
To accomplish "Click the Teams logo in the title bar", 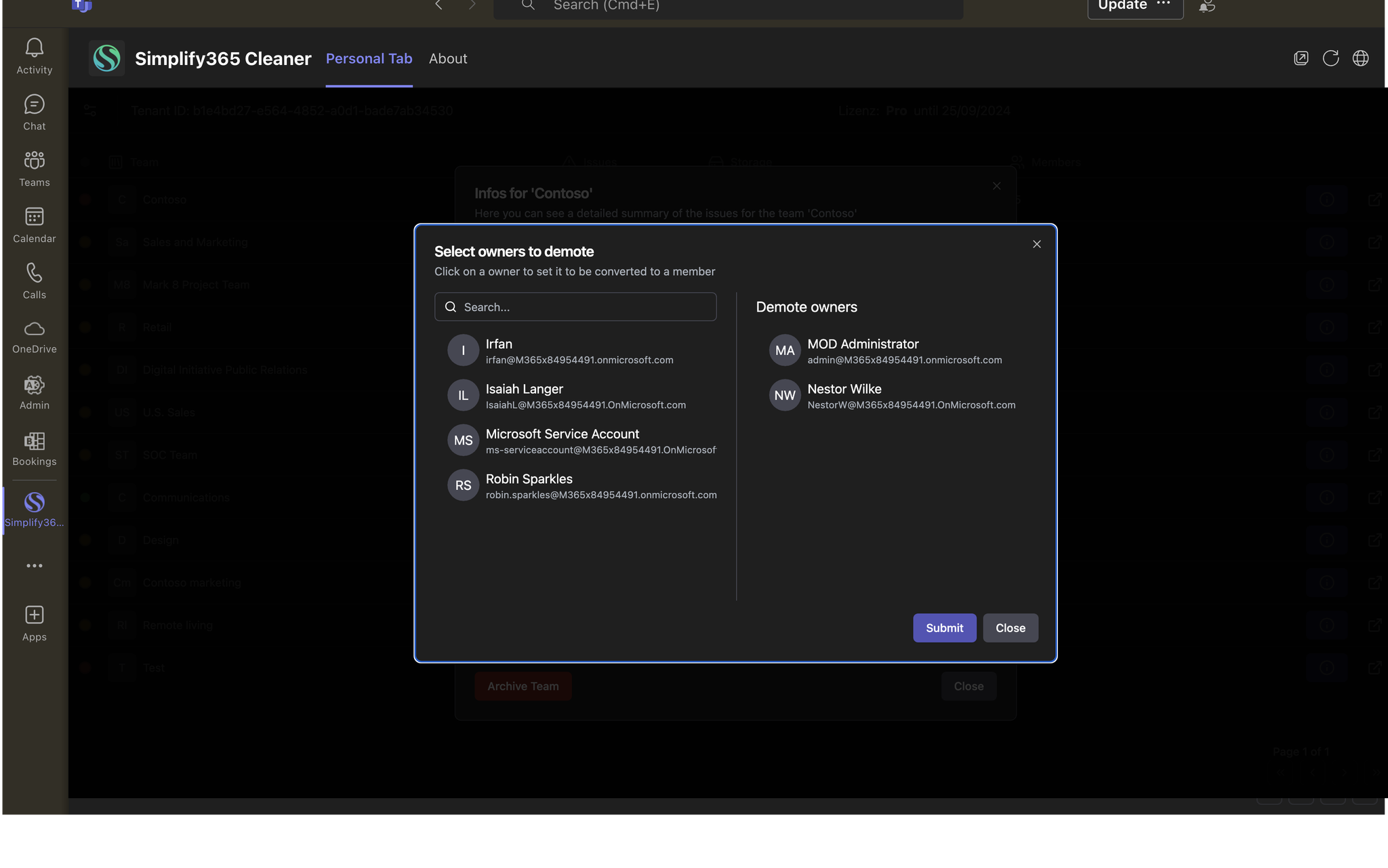I will (81, 6).
